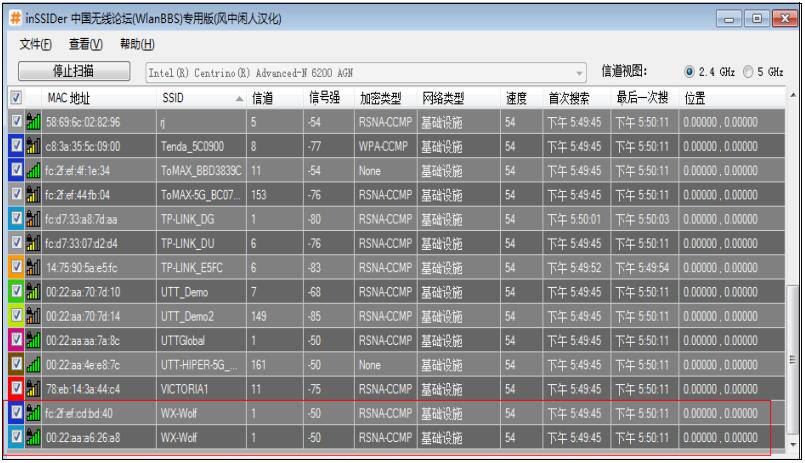
Task: Click signal icon for VICTORIA1 row
Action: (33, 389)
